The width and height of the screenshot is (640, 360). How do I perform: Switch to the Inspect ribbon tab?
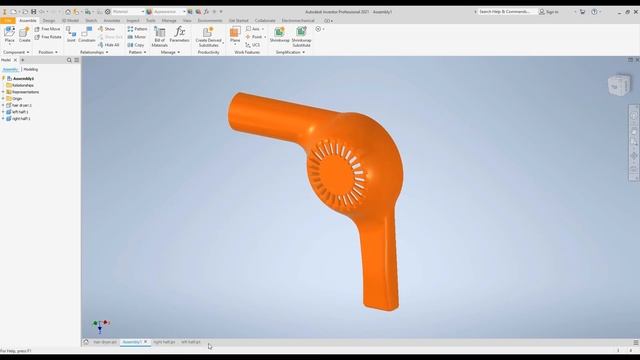[x=133, y=20]
